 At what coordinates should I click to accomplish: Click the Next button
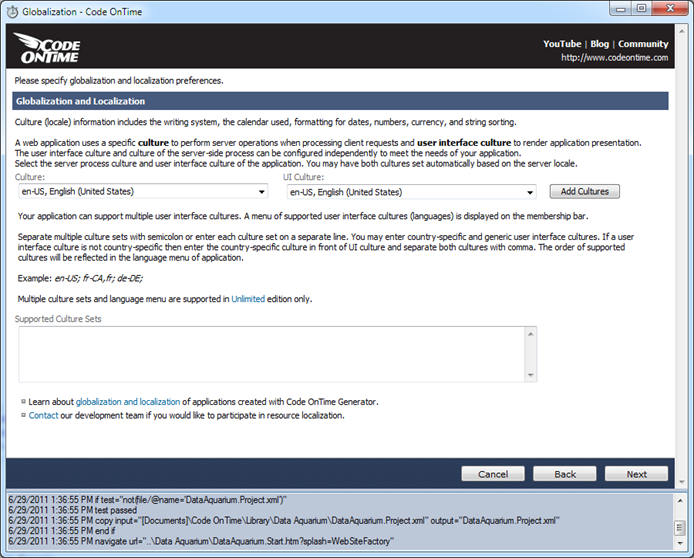click(636, 474)
